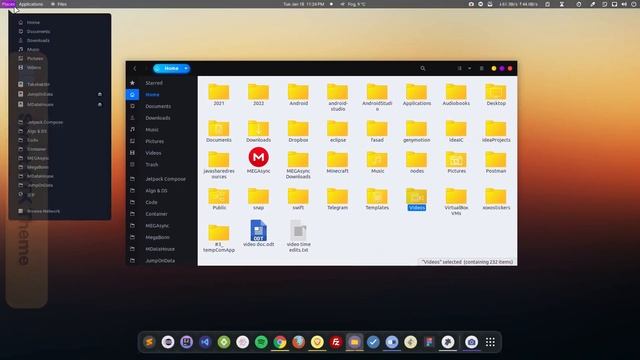Image resolution: width=640 pixels, height=360 pixels.
Task: Launch Google Chrome from the dock
Action: pos(280,342)
